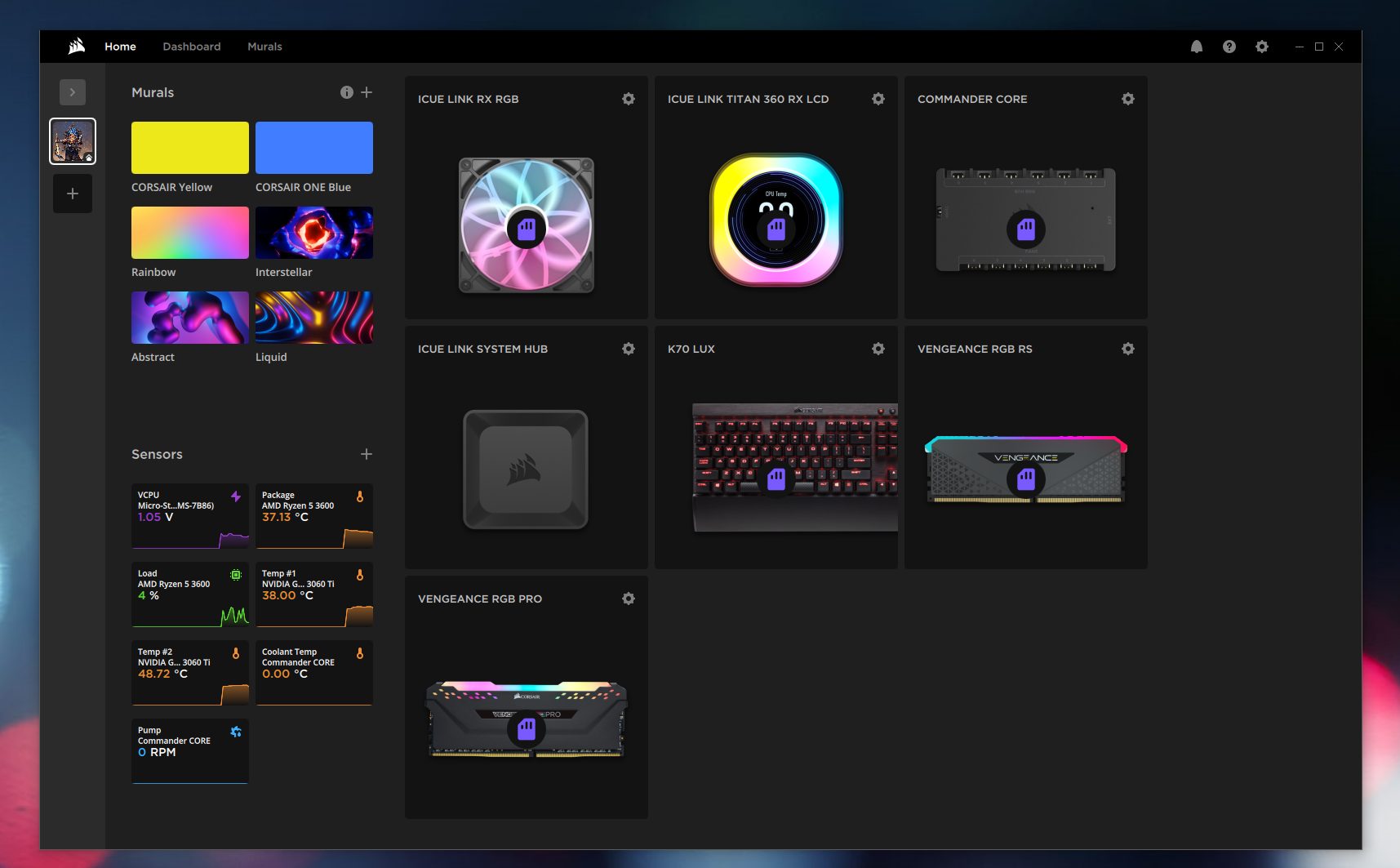This screenshot has width=1400, height=868.
Task: Select the CORSAIR ONE Blue mural
Action: [x=314, y=148]
